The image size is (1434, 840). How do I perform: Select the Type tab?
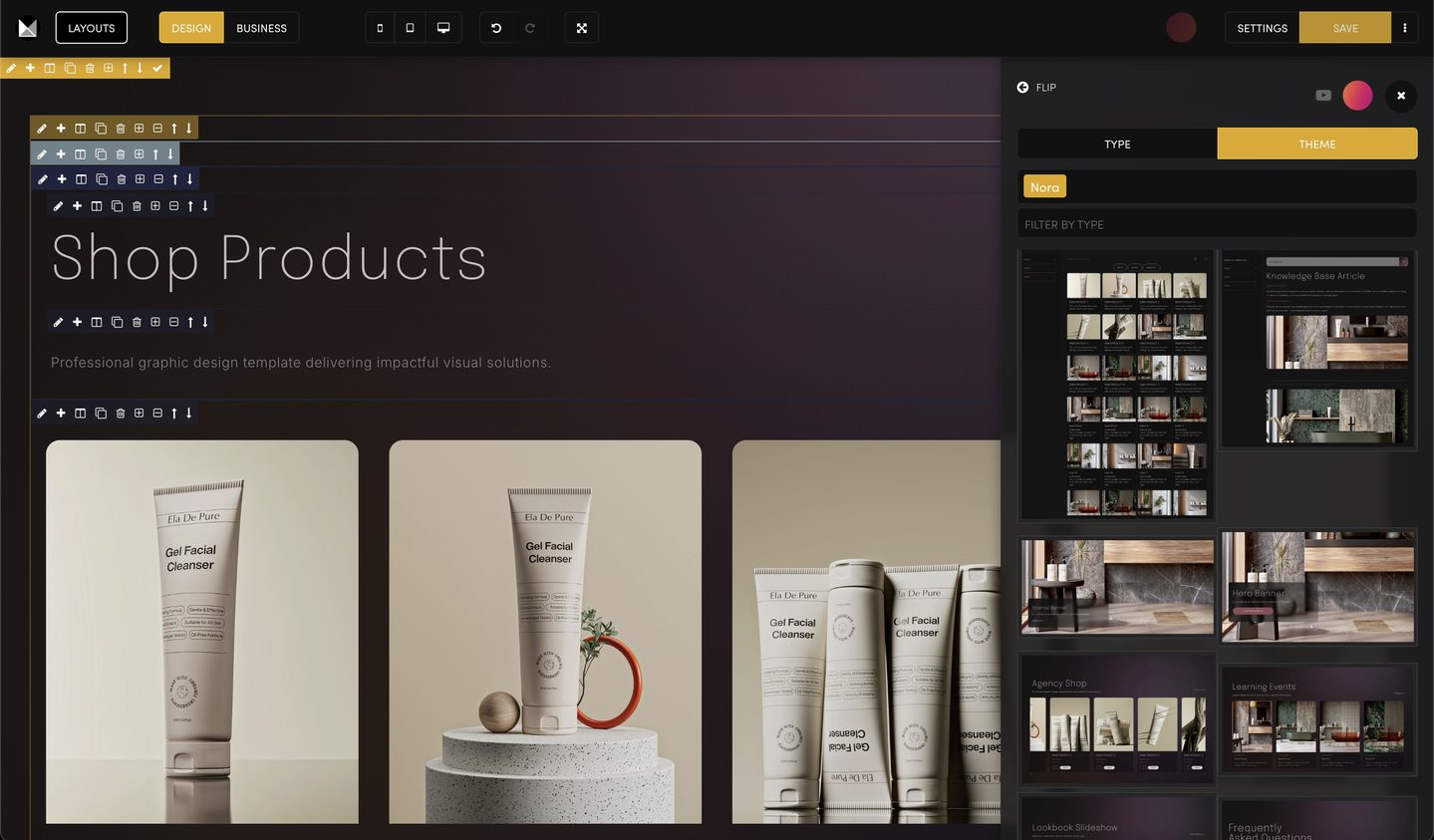coord(1117,144)
